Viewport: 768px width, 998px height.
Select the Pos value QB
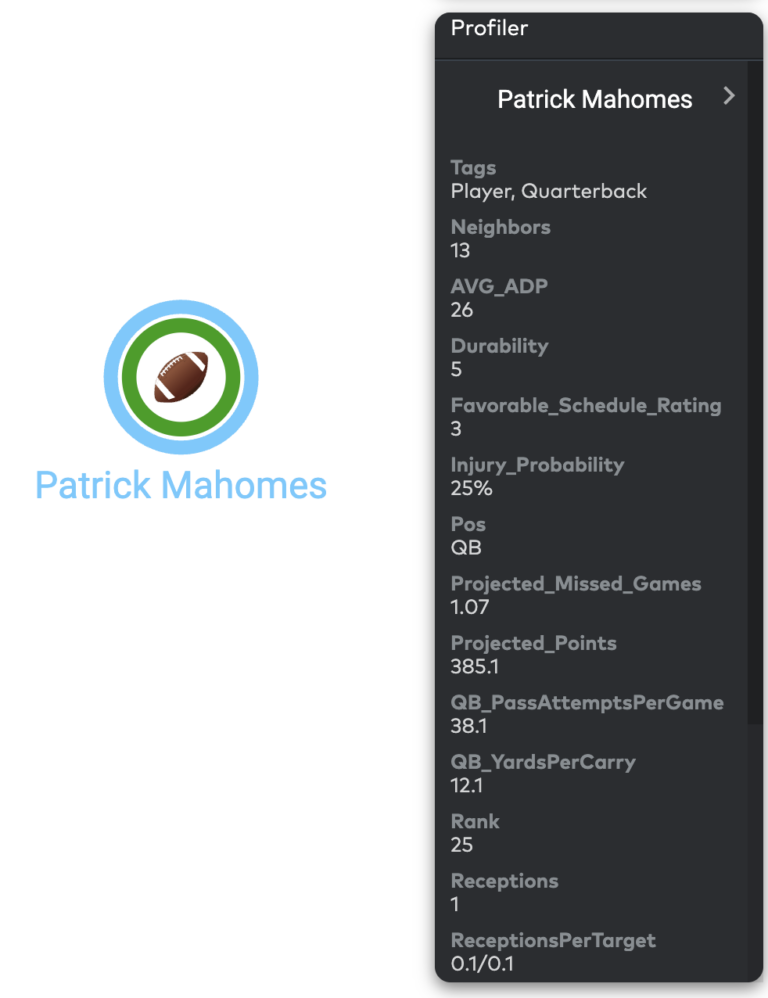tap(466, 547)
